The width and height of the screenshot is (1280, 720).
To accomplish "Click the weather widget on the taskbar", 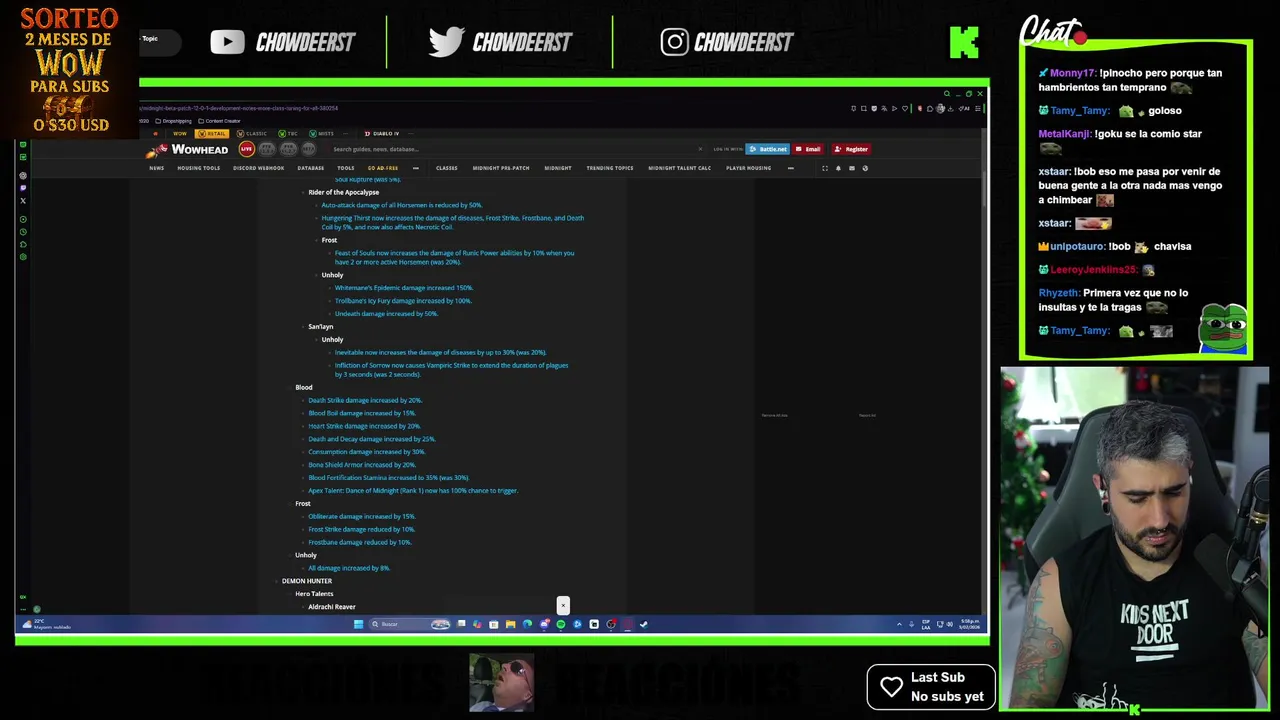I will click(47, 624).
